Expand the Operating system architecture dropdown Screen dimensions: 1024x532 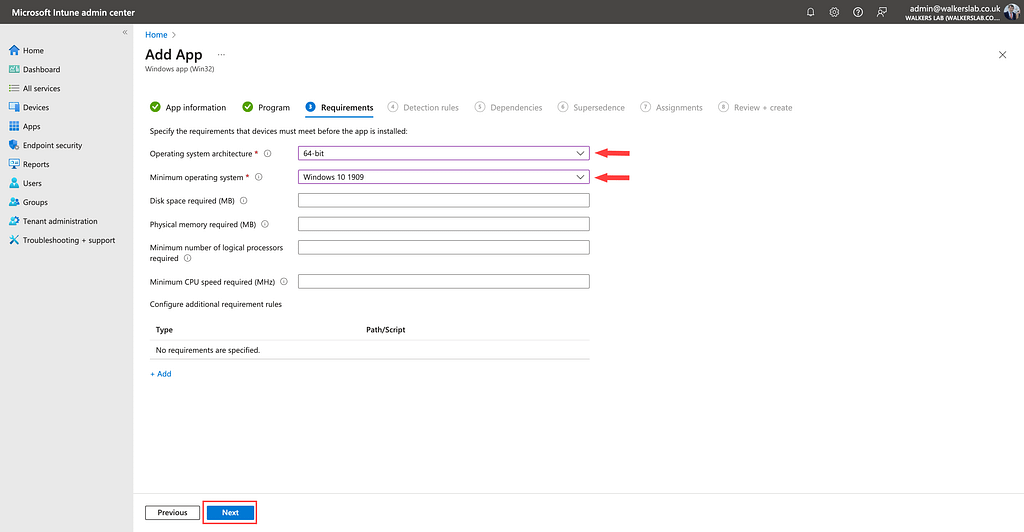click(443, 153)
